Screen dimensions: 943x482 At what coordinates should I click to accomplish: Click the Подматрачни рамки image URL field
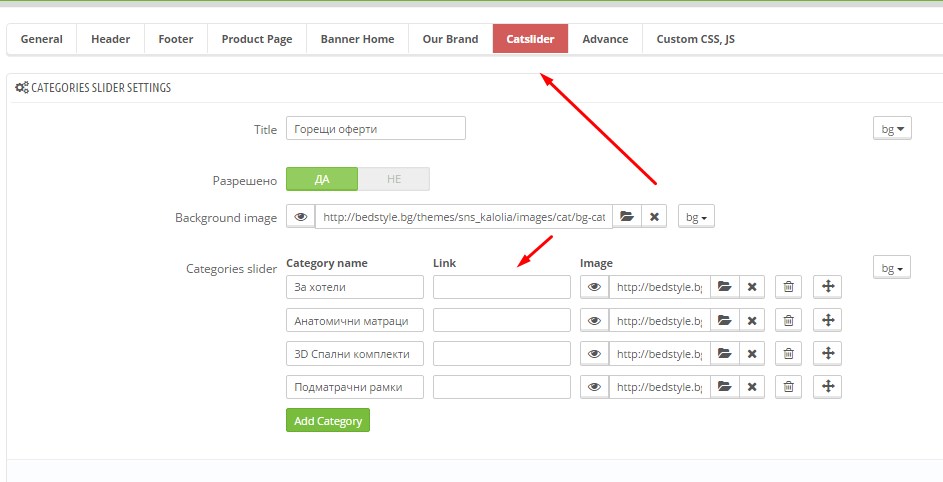660,387
